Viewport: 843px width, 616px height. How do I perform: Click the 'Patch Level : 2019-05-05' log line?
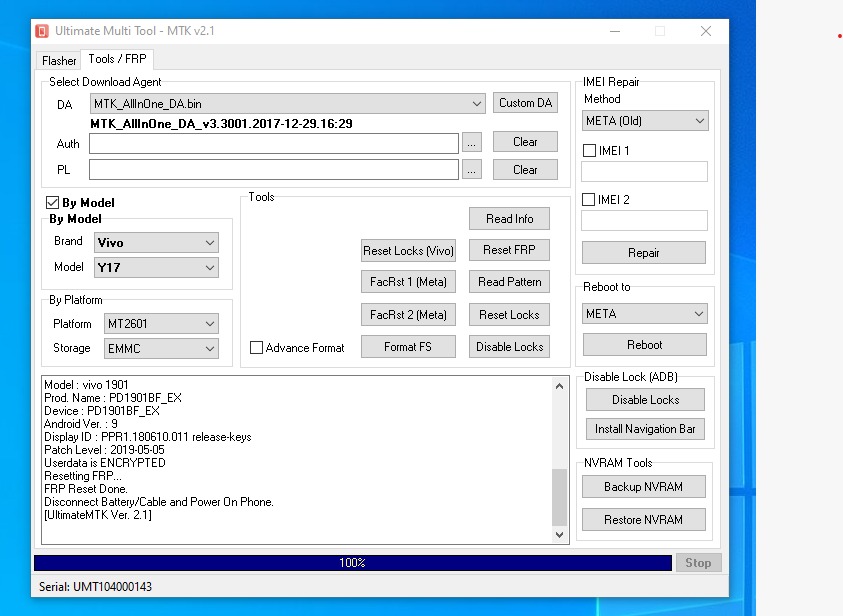pos(104,450)
